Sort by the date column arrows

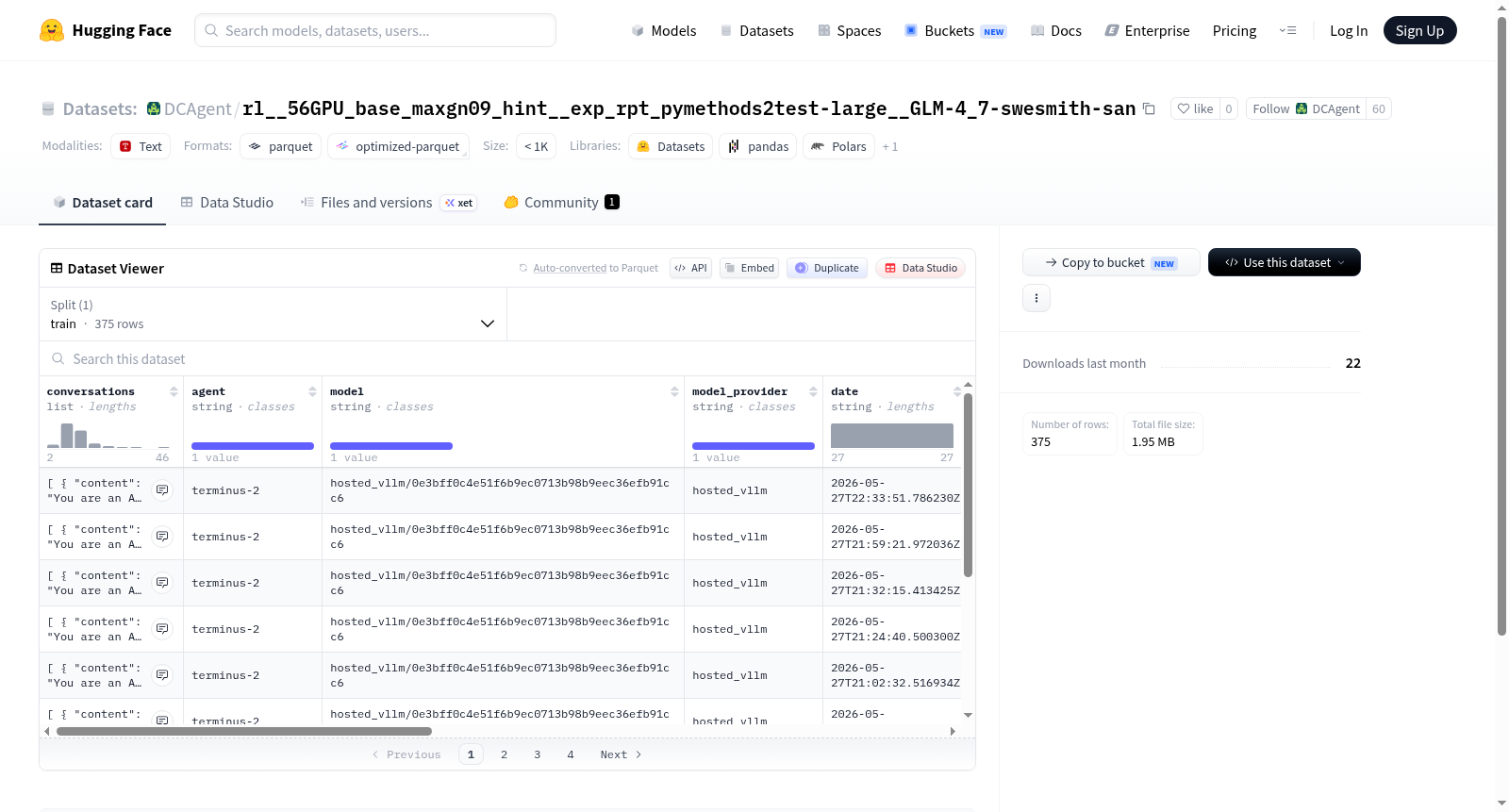coord(957,391)
